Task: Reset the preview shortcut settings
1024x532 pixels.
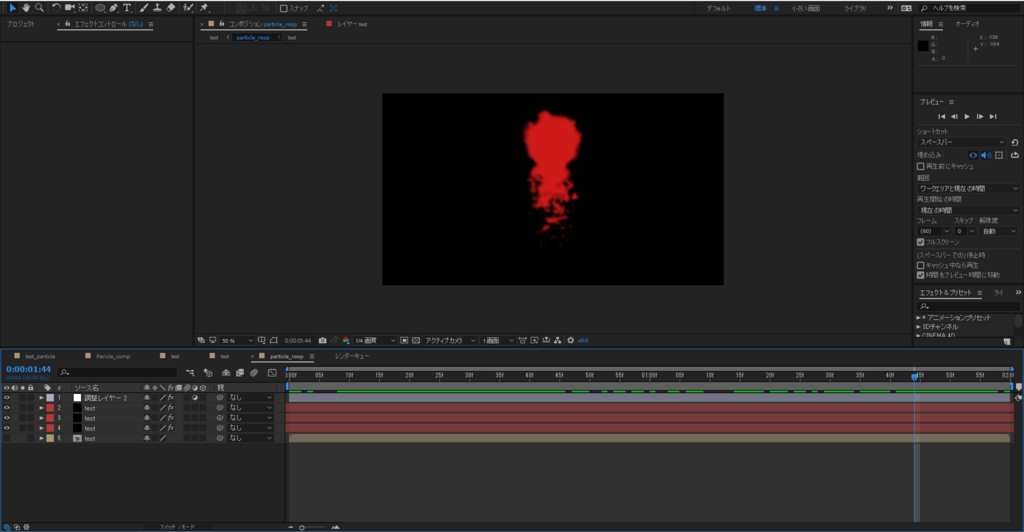Action: pos(1014,142)
